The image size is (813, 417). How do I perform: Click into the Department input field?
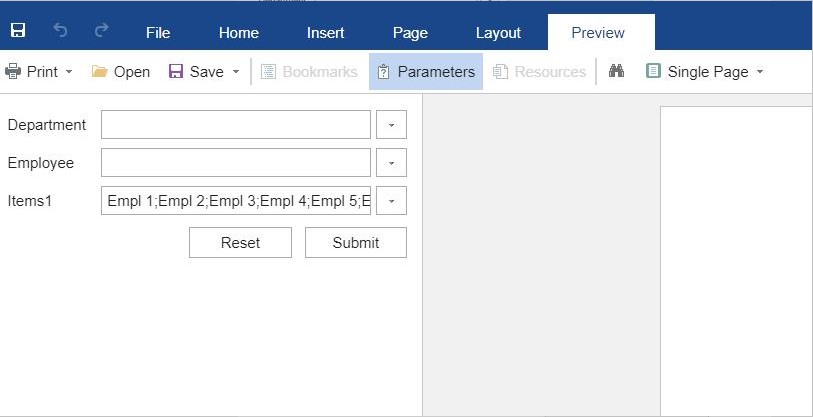(236, 124)
